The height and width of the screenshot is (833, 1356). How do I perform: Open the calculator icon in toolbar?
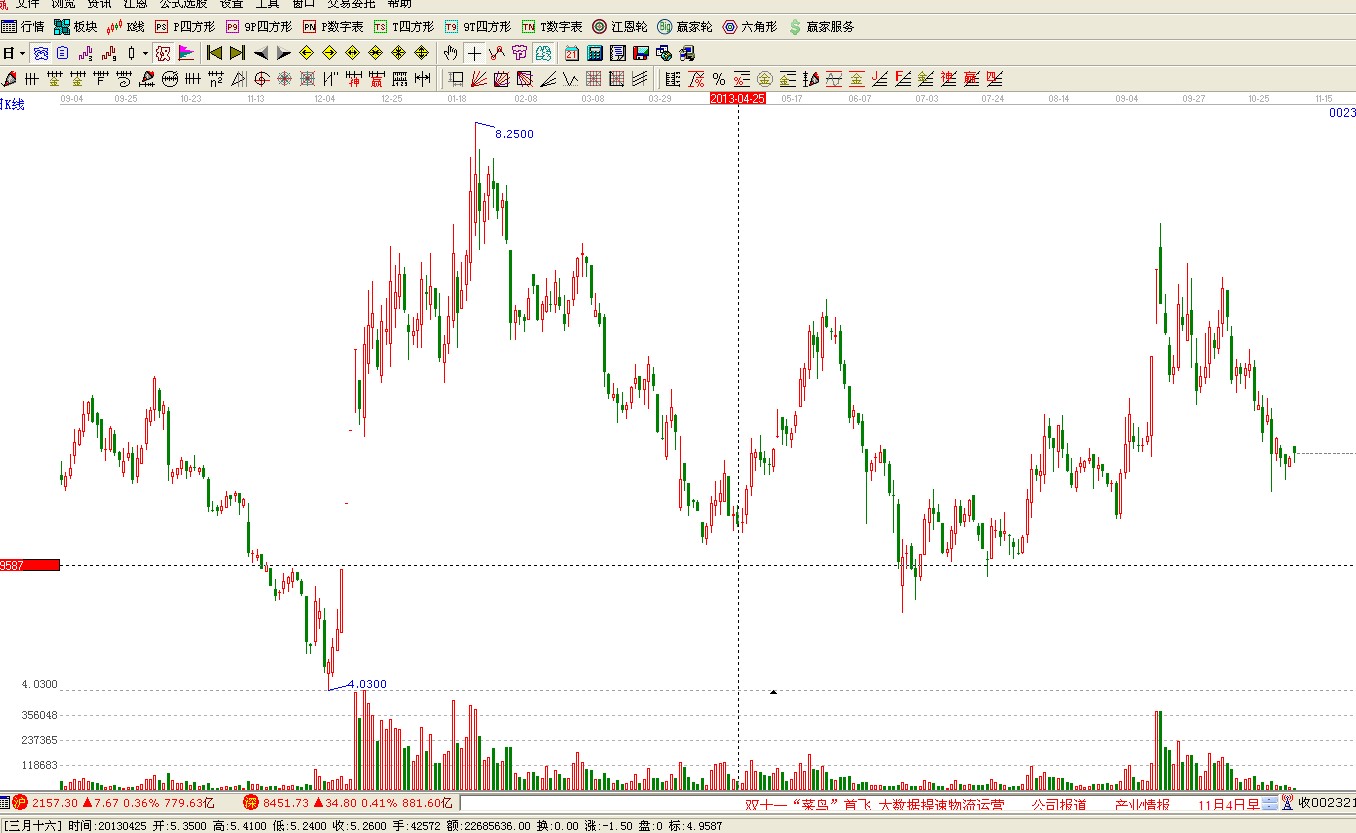coord(595,53)
